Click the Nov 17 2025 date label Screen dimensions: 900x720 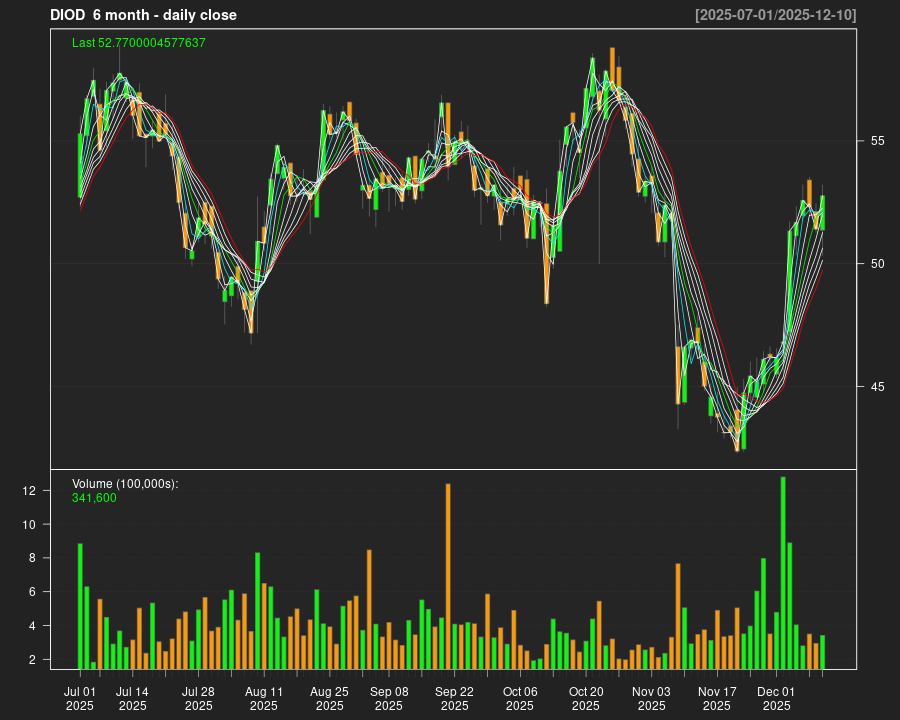point(717,698)
